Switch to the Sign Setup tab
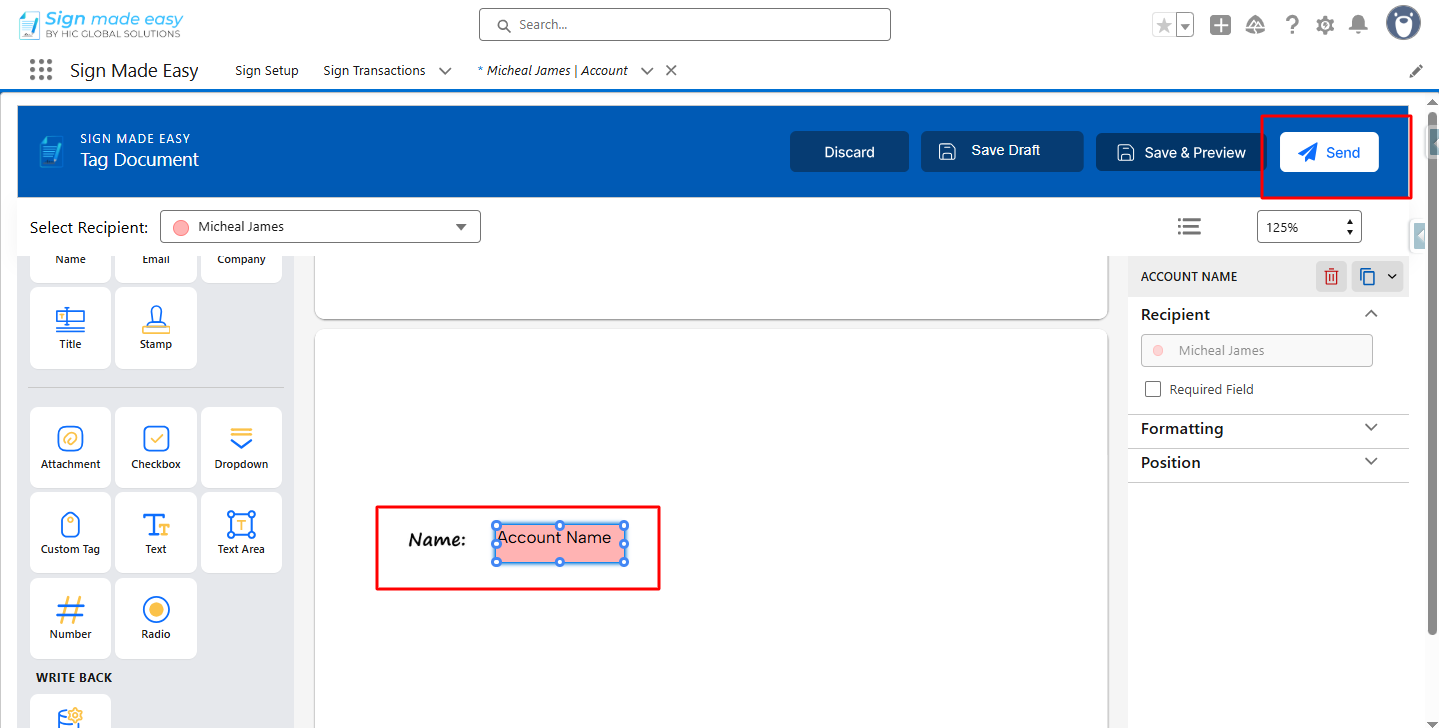This screenshot has width=1439, height=728. [267, 71]
